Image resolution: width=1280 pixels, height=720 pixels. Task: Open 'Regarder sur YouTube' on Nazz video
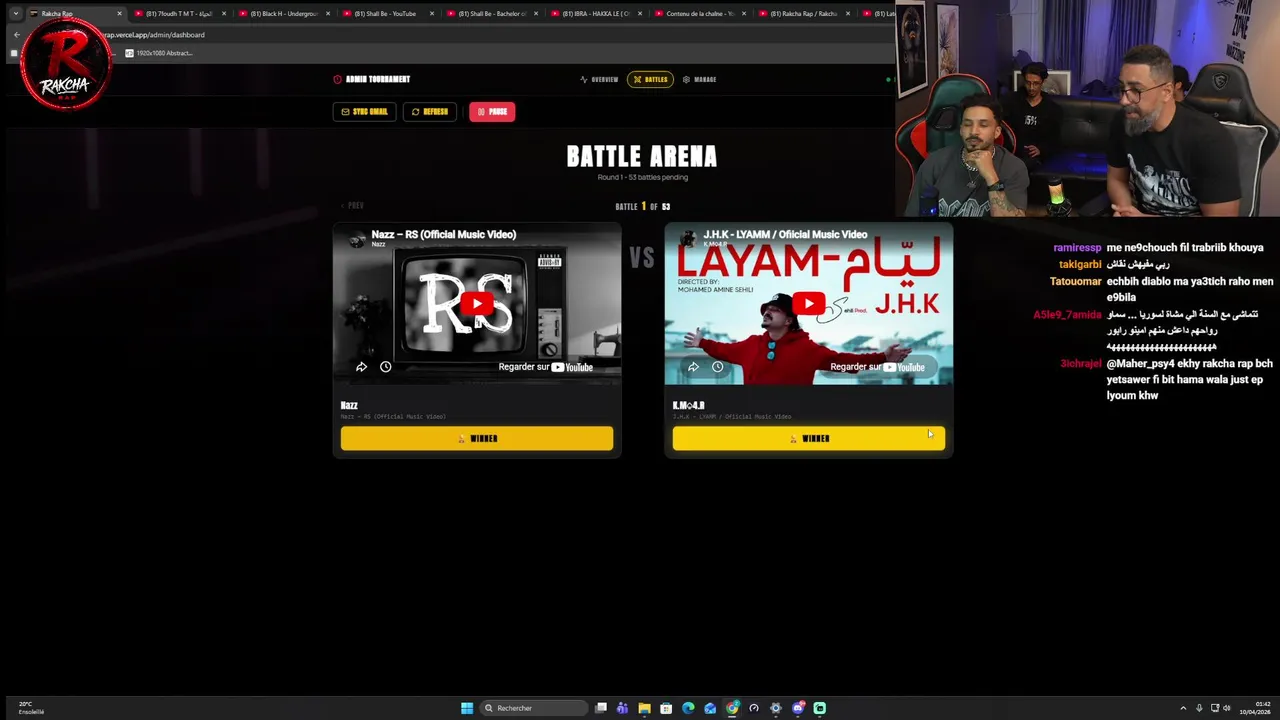tap(546, 367)
